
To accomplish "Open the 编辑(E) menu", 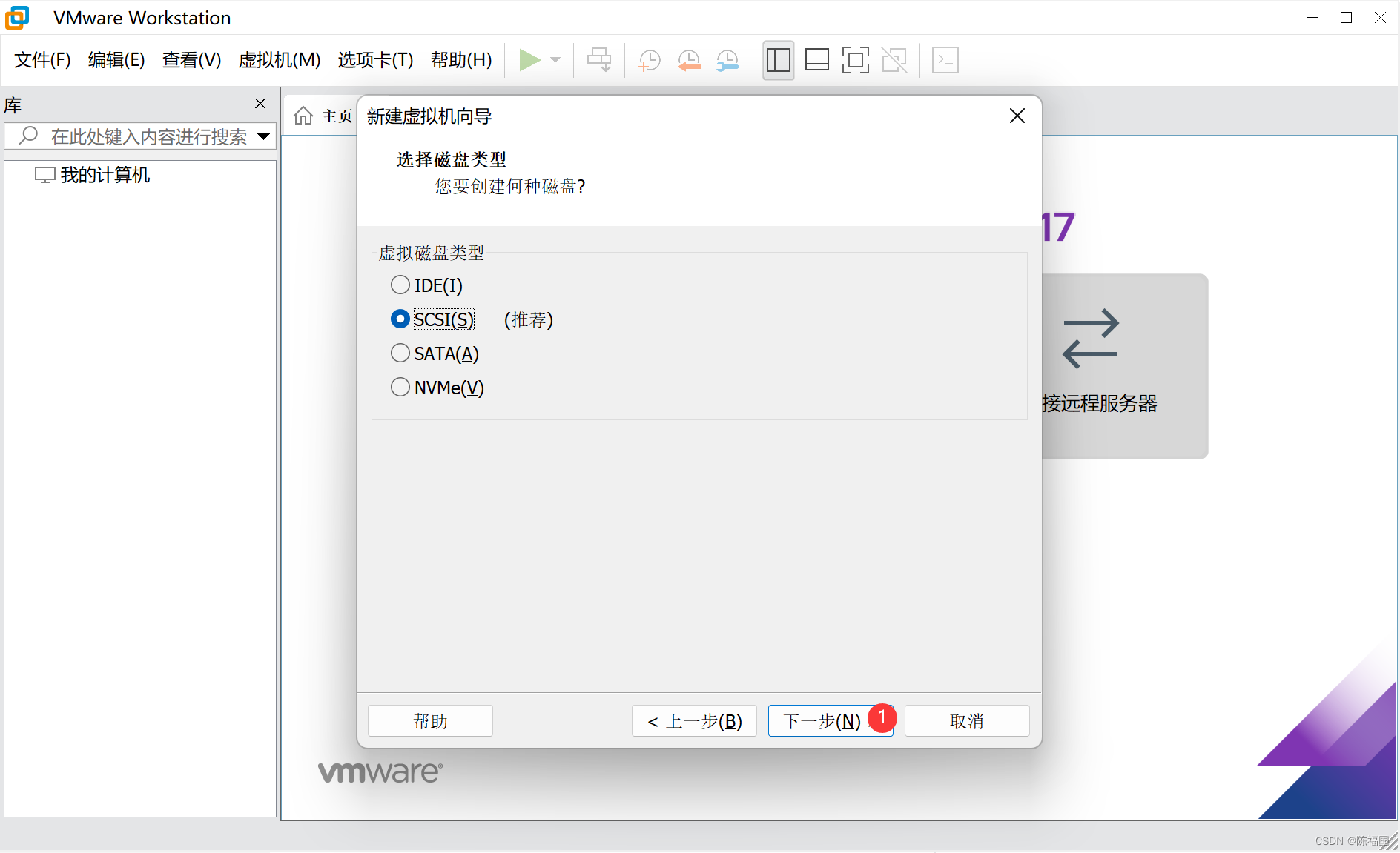I will coord(116,60).
